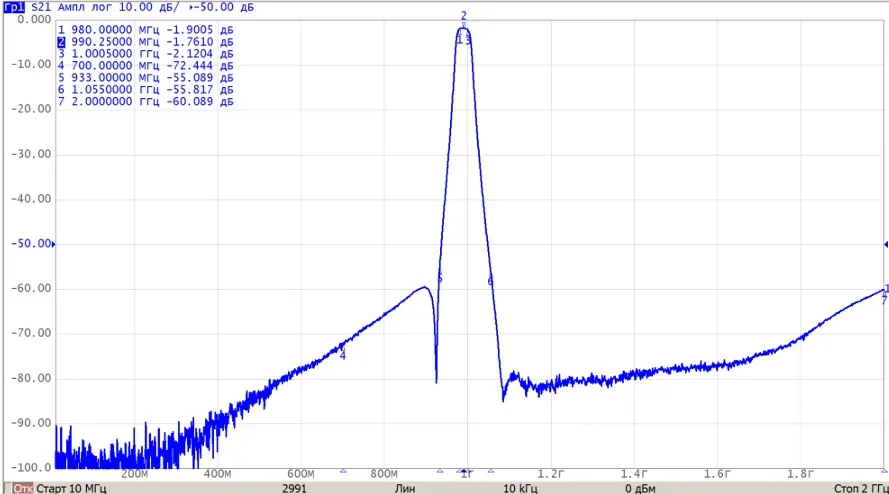The height and width of the screenshot is (494, 889).
Task: Select the Гр1 trace label
Action: (x=14, y=7)
